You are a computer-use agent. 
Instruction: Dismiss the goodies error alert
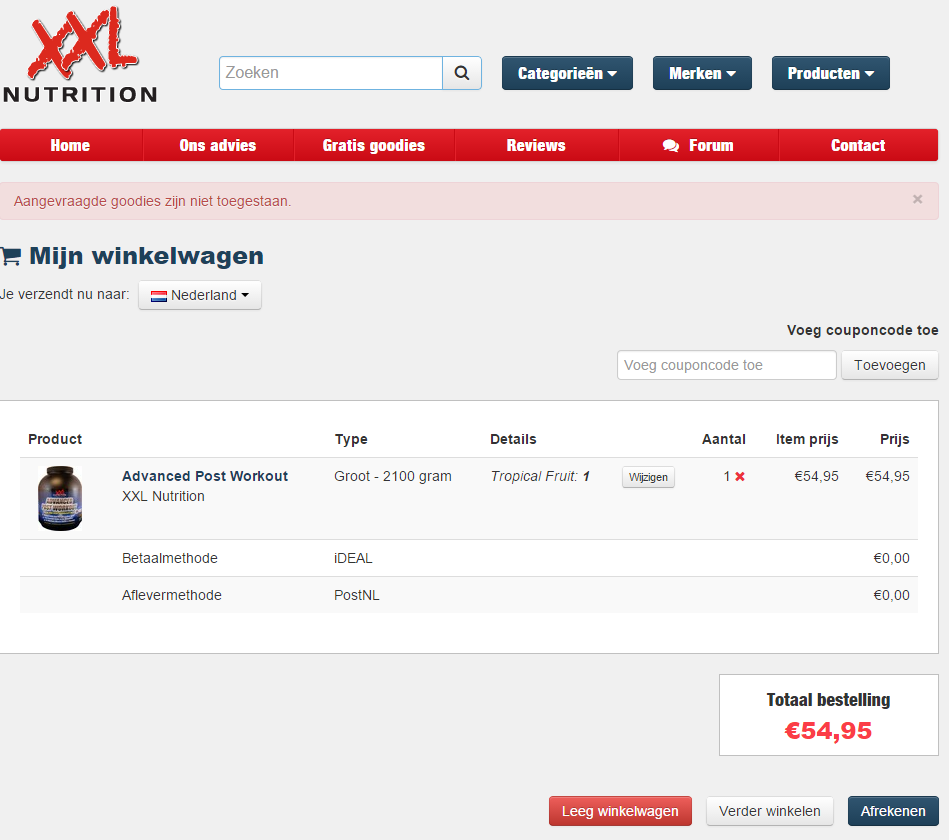pyautogui.click(x=917, y=200)
